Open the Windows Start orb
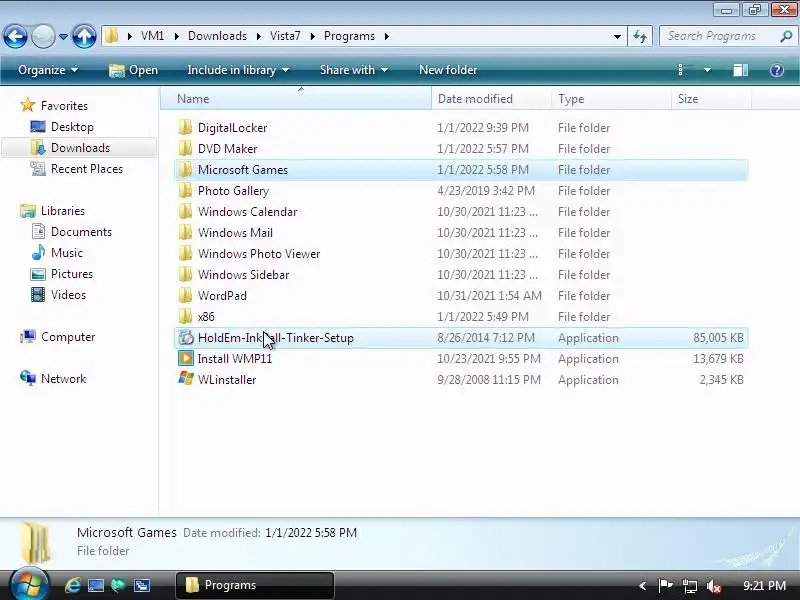 [29, 584]
